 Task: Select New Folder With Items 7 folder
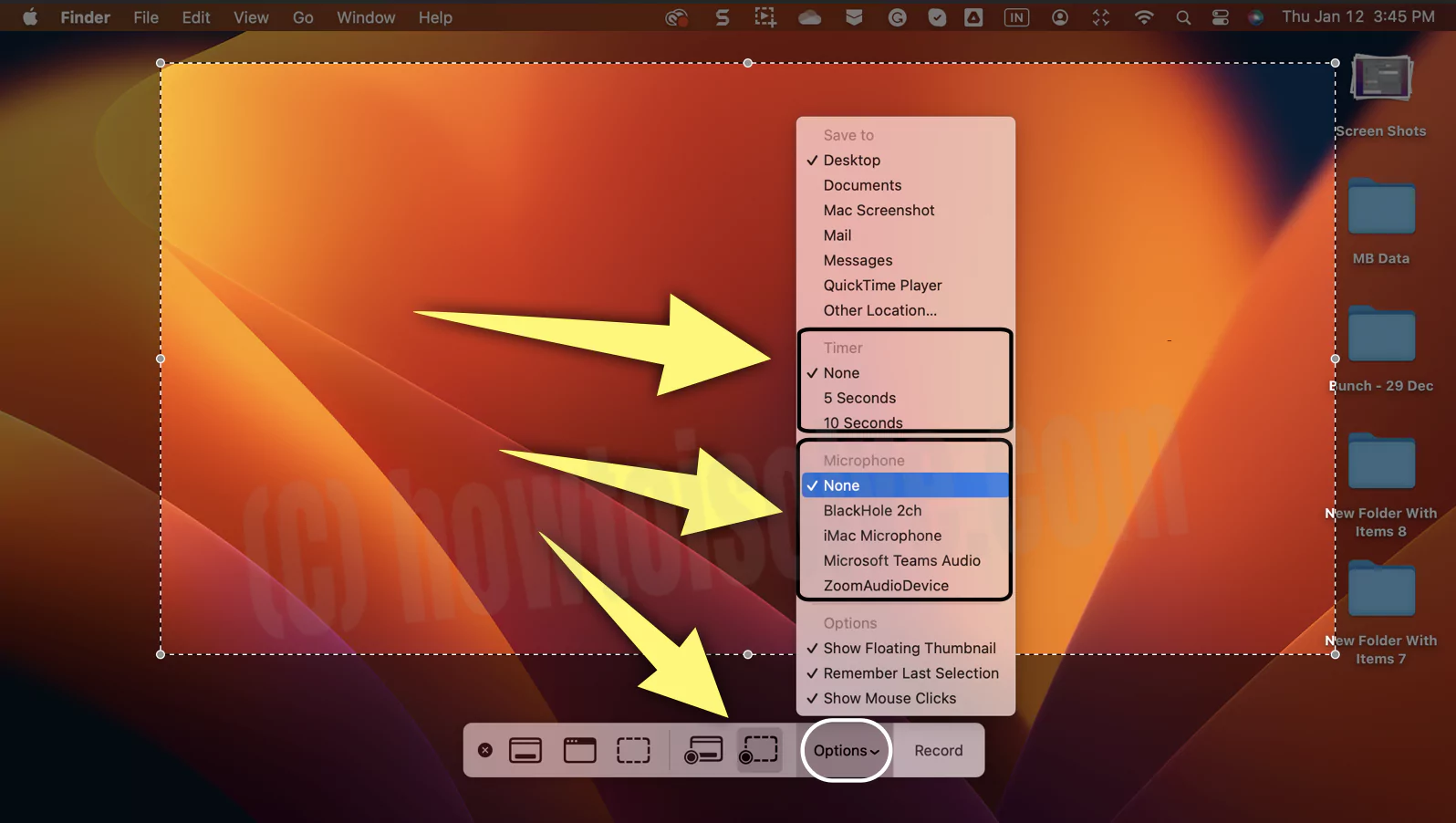(1381, 613)
